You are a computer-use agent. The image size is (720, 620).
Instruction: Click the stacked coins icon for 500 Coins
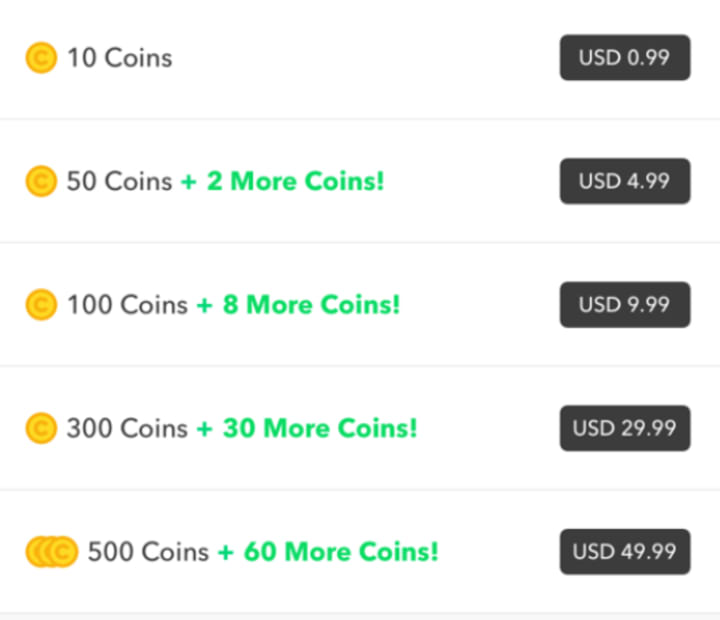point(51,552)
